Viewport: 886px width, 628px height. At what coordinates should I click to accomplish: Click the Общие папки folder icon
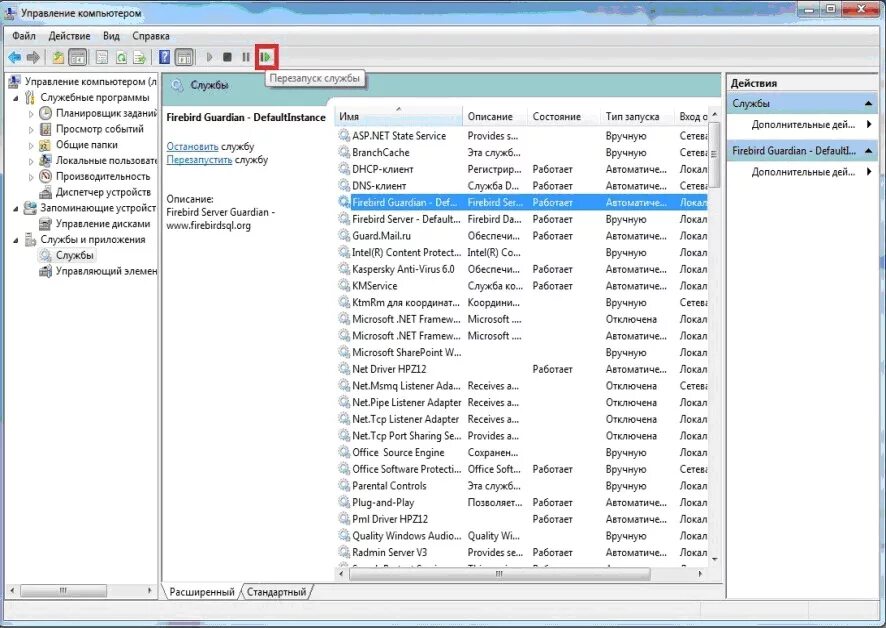46,145
